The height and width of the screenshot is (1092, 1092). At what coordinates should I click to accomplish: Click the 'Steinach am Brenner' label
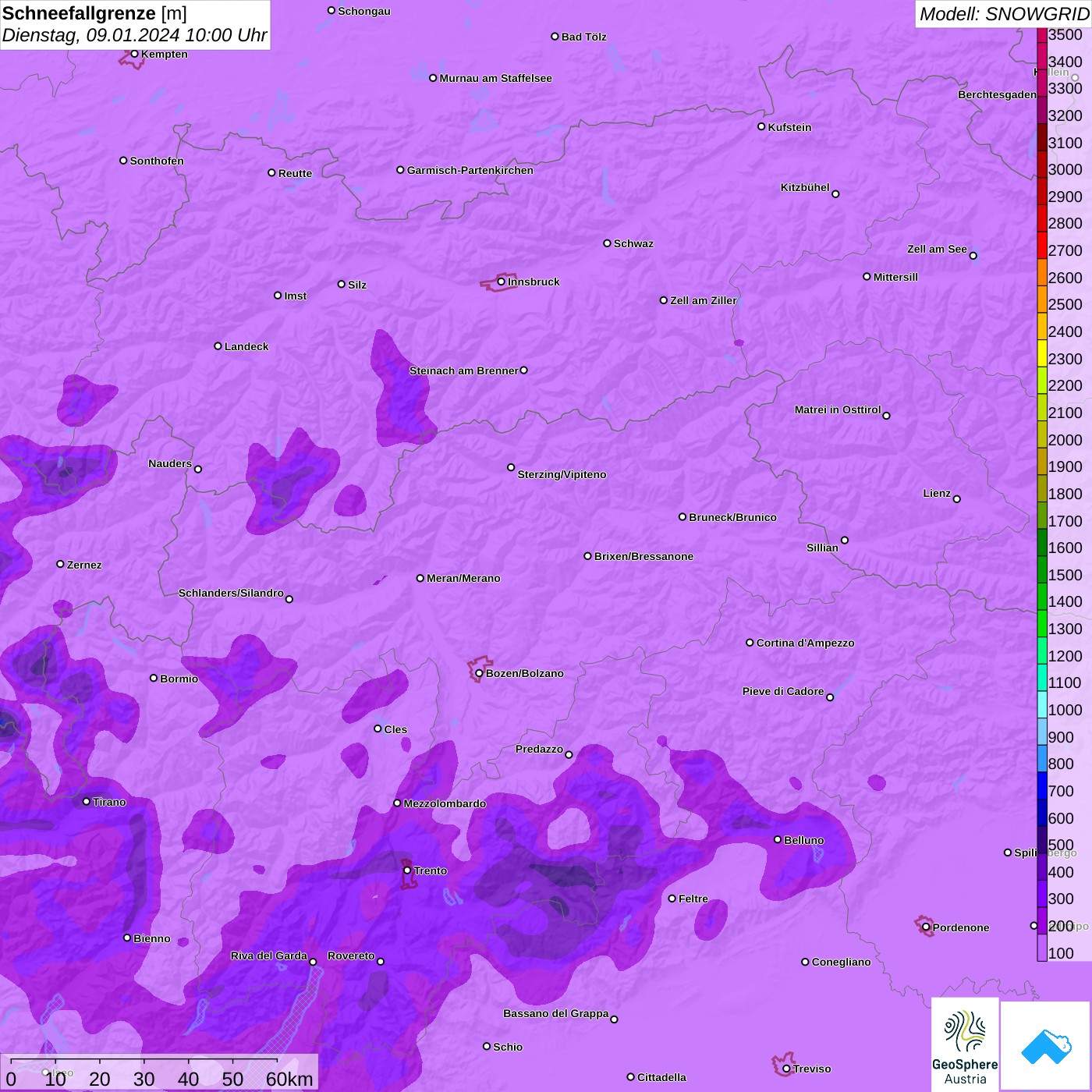[464, 370]
